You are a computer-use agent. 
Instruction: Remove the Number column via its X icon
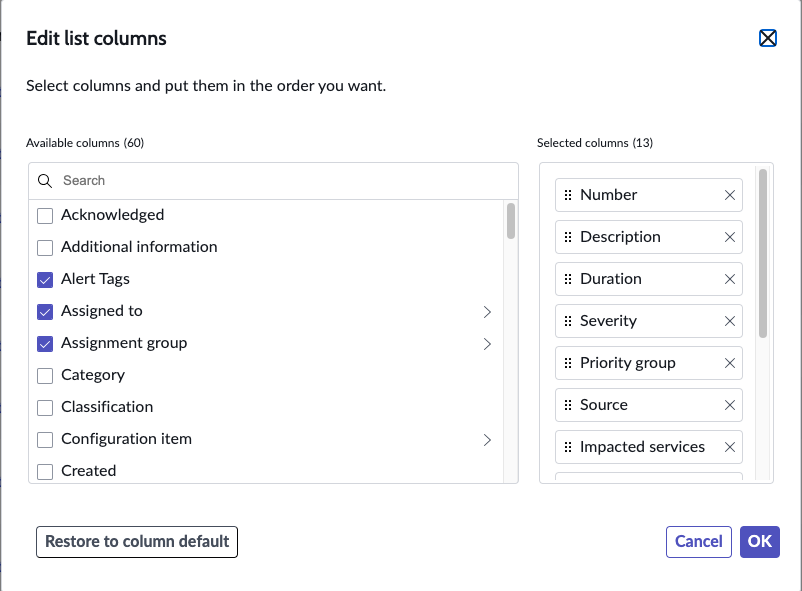point(730,195)
